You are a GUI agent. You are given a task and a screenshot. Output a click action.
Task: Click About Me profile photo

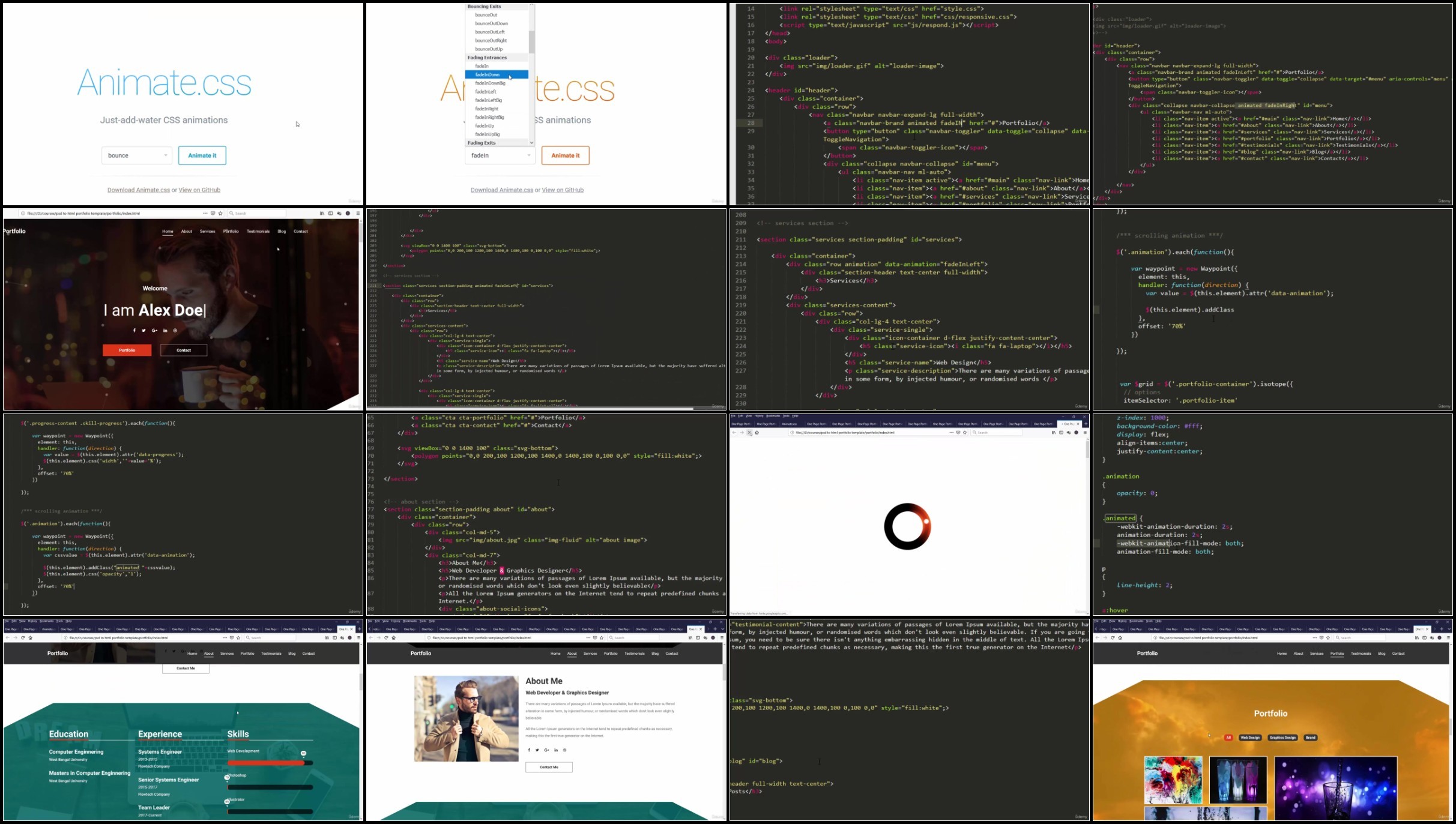(466, 719)
